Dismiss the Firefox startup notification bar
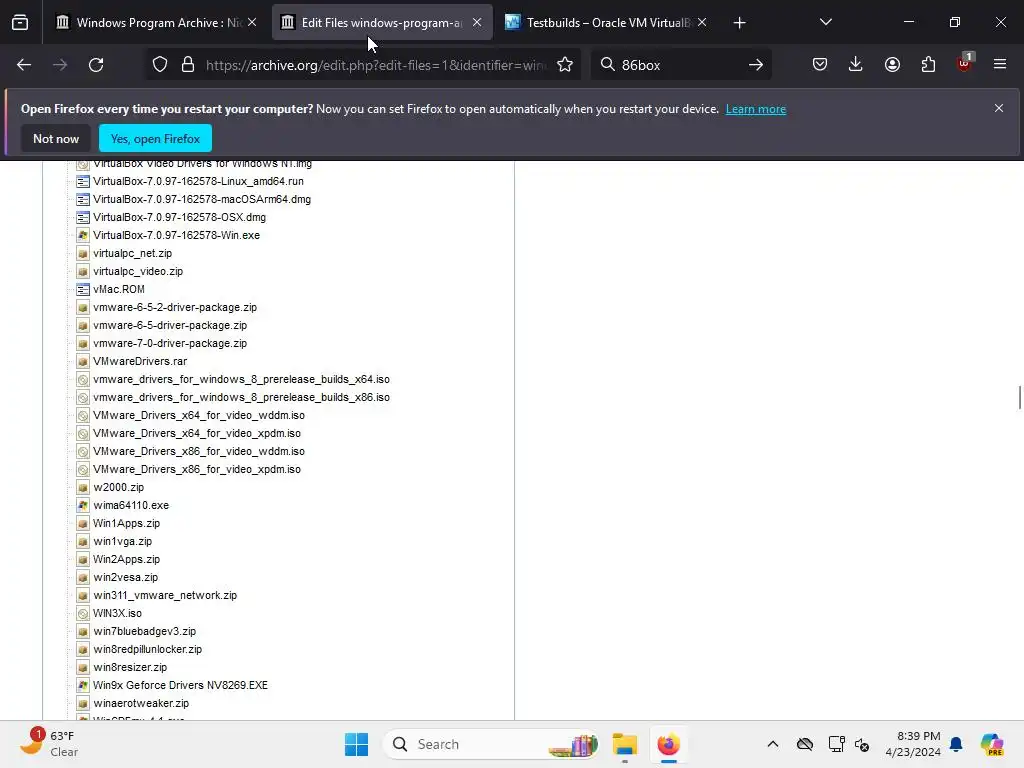This screenshot has width=1024, height=768. coord(999,108)
